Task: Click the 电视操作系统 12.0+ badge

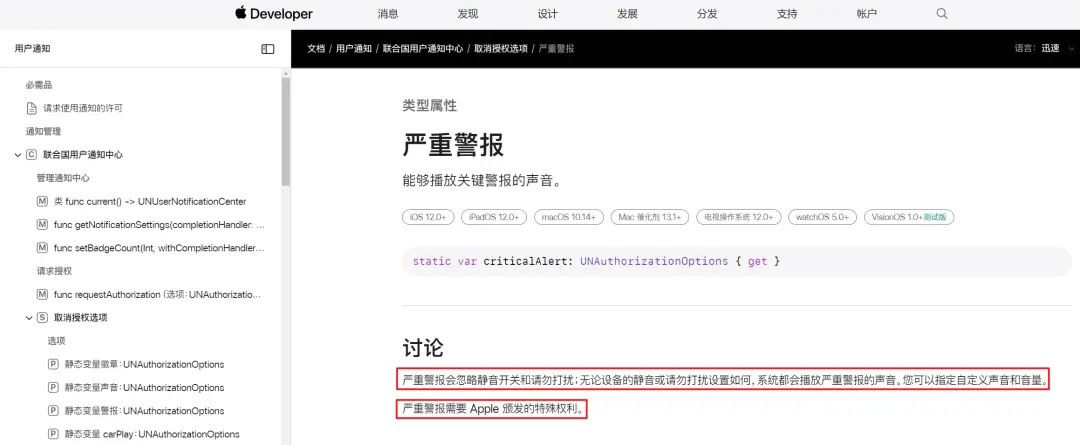Action: point(738,217)
